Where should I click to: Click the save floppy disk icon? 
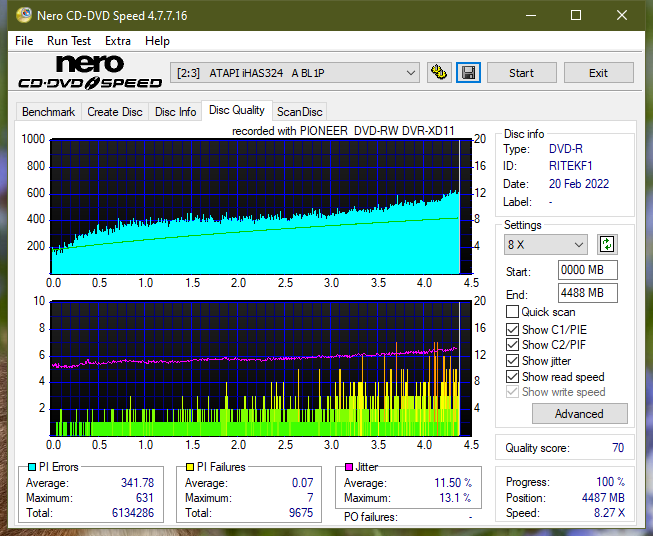coord(469,73)
